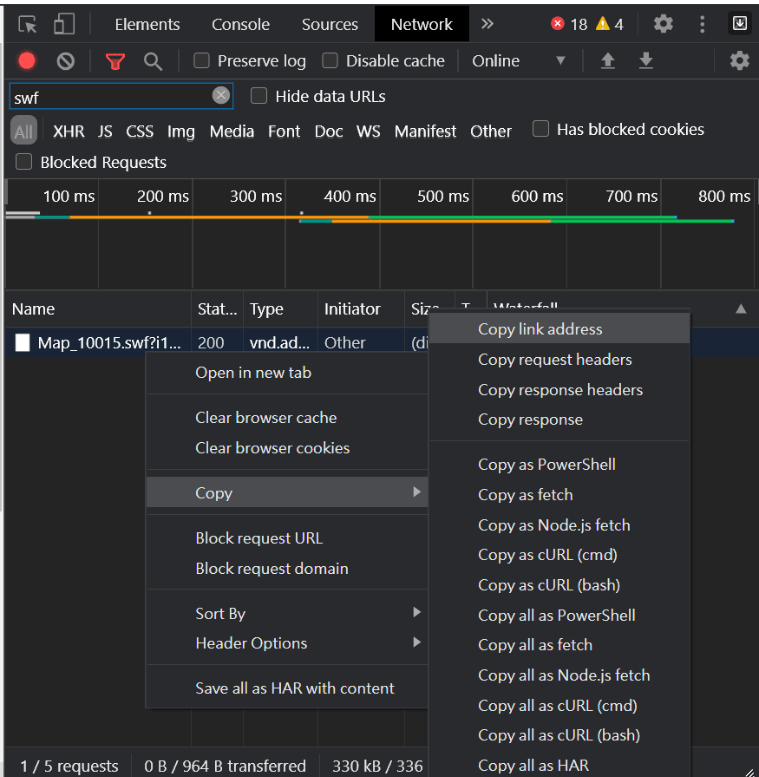The width and height of the screenshot is (759, 777).
Task: Open DevTools settings gear in top bar
Action: (x=663, y=24)
